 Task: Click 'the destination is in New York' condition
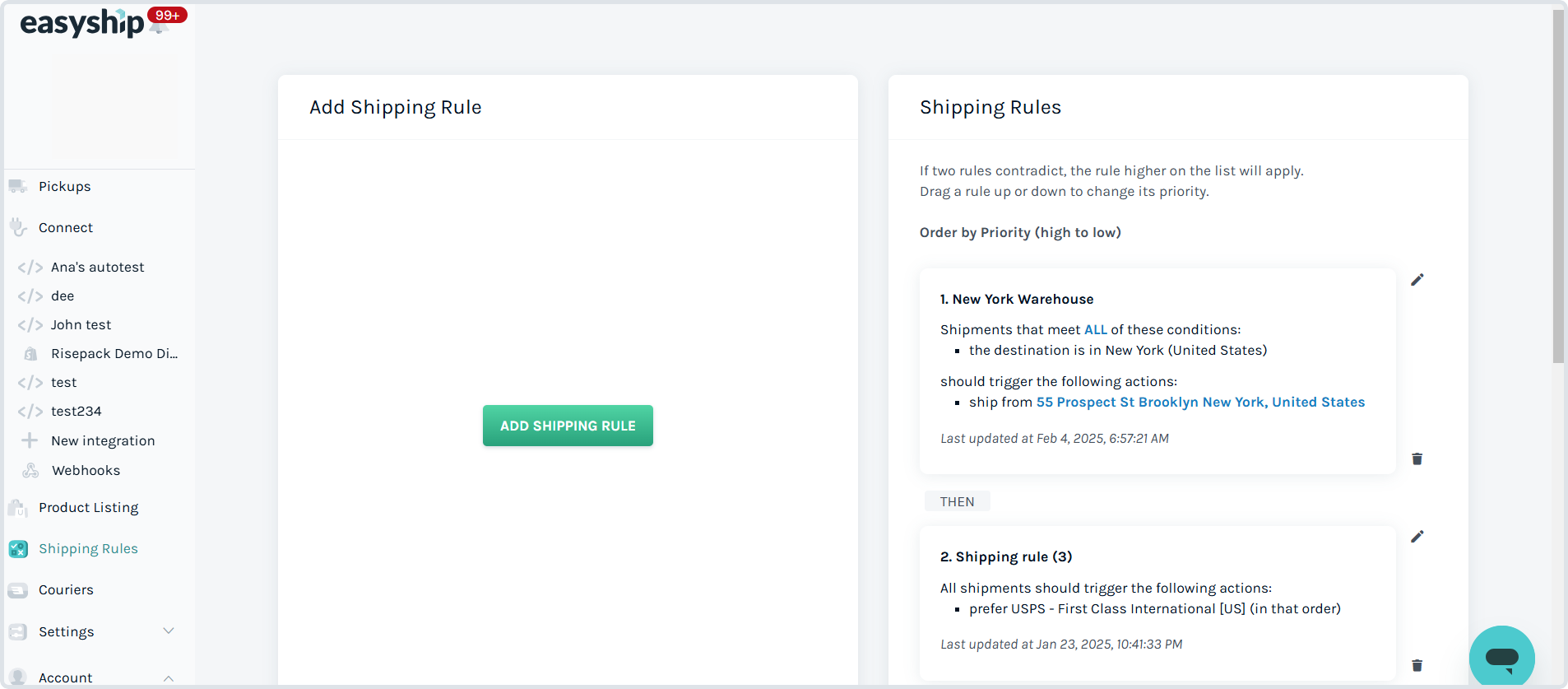pos(1118,350)
